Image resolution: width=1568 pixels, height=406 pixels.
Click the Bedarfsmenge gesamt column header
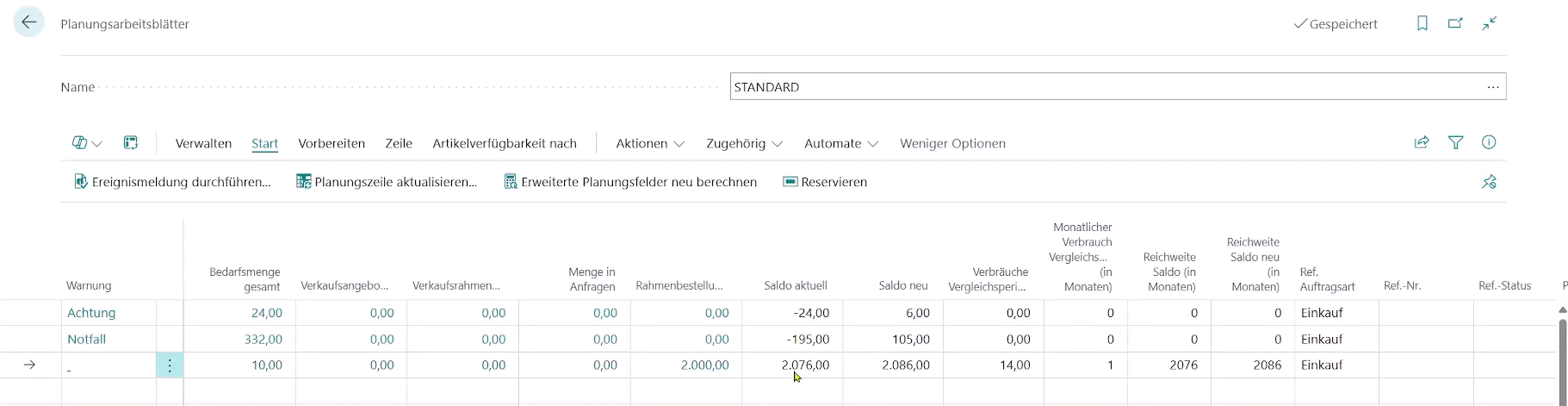point(245,278)
